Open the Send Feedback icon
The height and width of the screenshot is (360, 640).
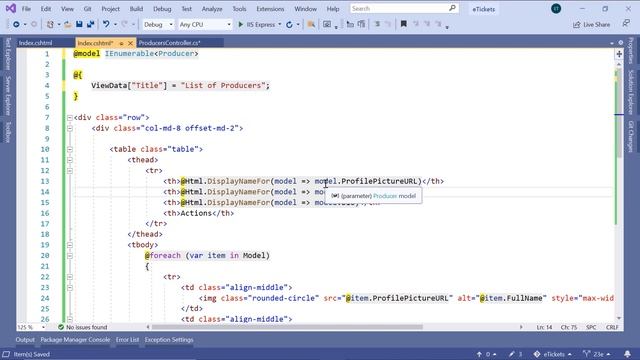(626, 24)
